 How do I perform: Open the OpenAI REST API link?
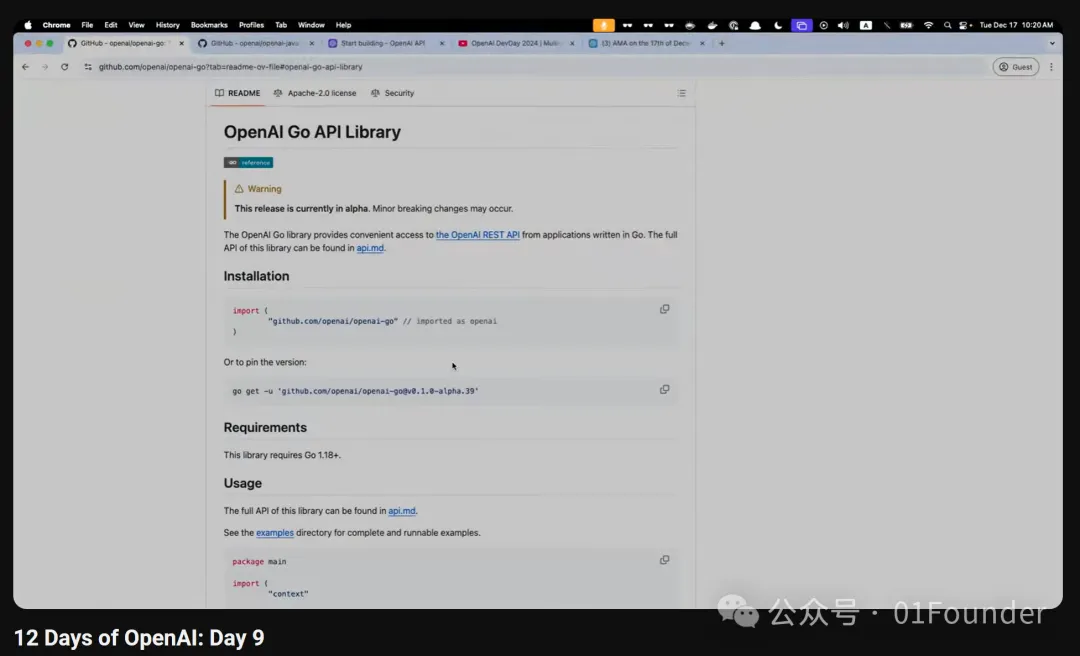pyautogui.click(x=477, y=235)
